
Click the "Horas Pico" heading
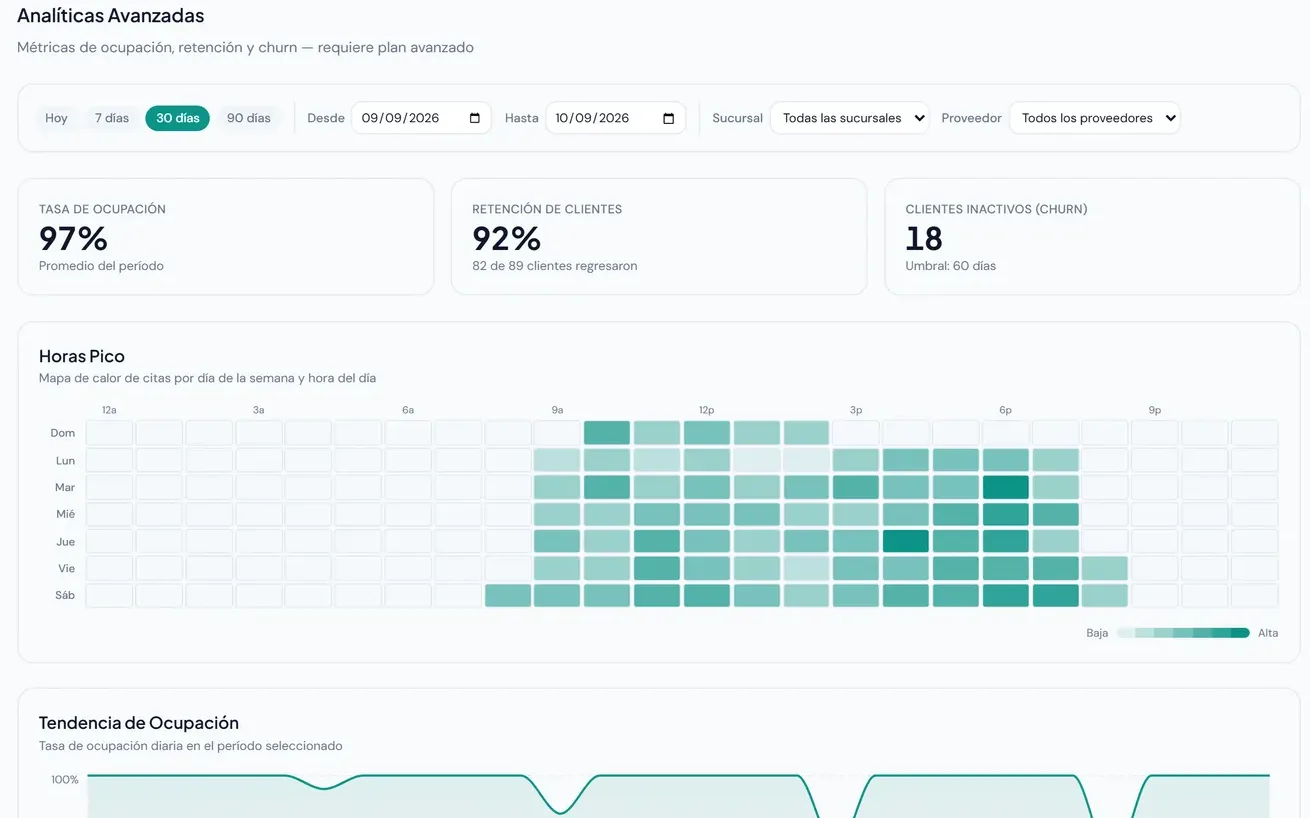82,356
